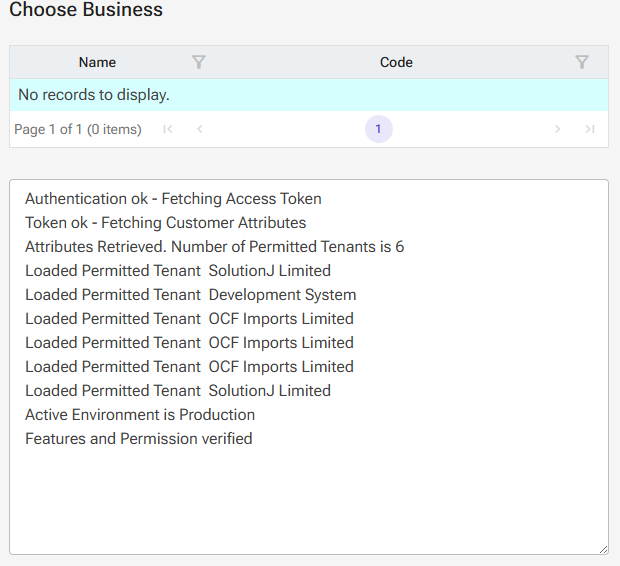Select page number 1 in pager
Viewport: 620px width, 566px height.
click(378, 129)
